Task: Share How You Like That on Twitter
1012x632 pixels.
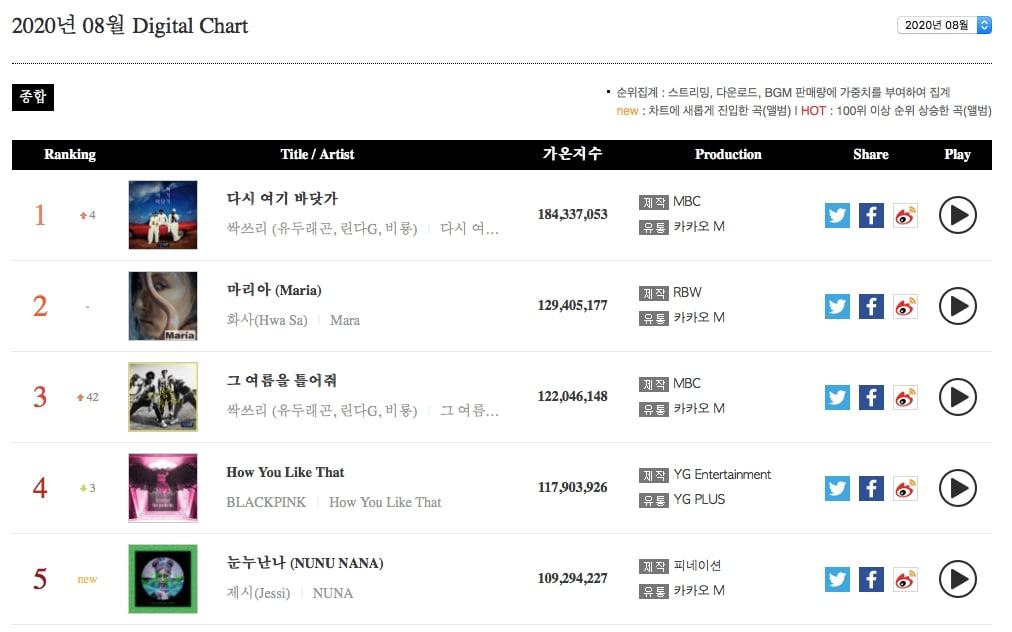Action: pyautogui.click(x=837, y=488)
